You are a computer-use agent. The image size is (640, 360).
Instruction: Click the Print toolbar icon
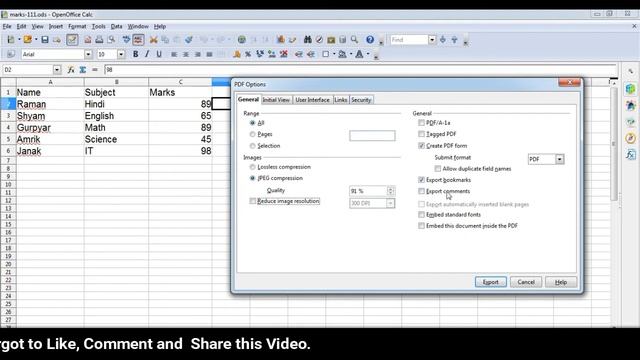tap(99, 40)
